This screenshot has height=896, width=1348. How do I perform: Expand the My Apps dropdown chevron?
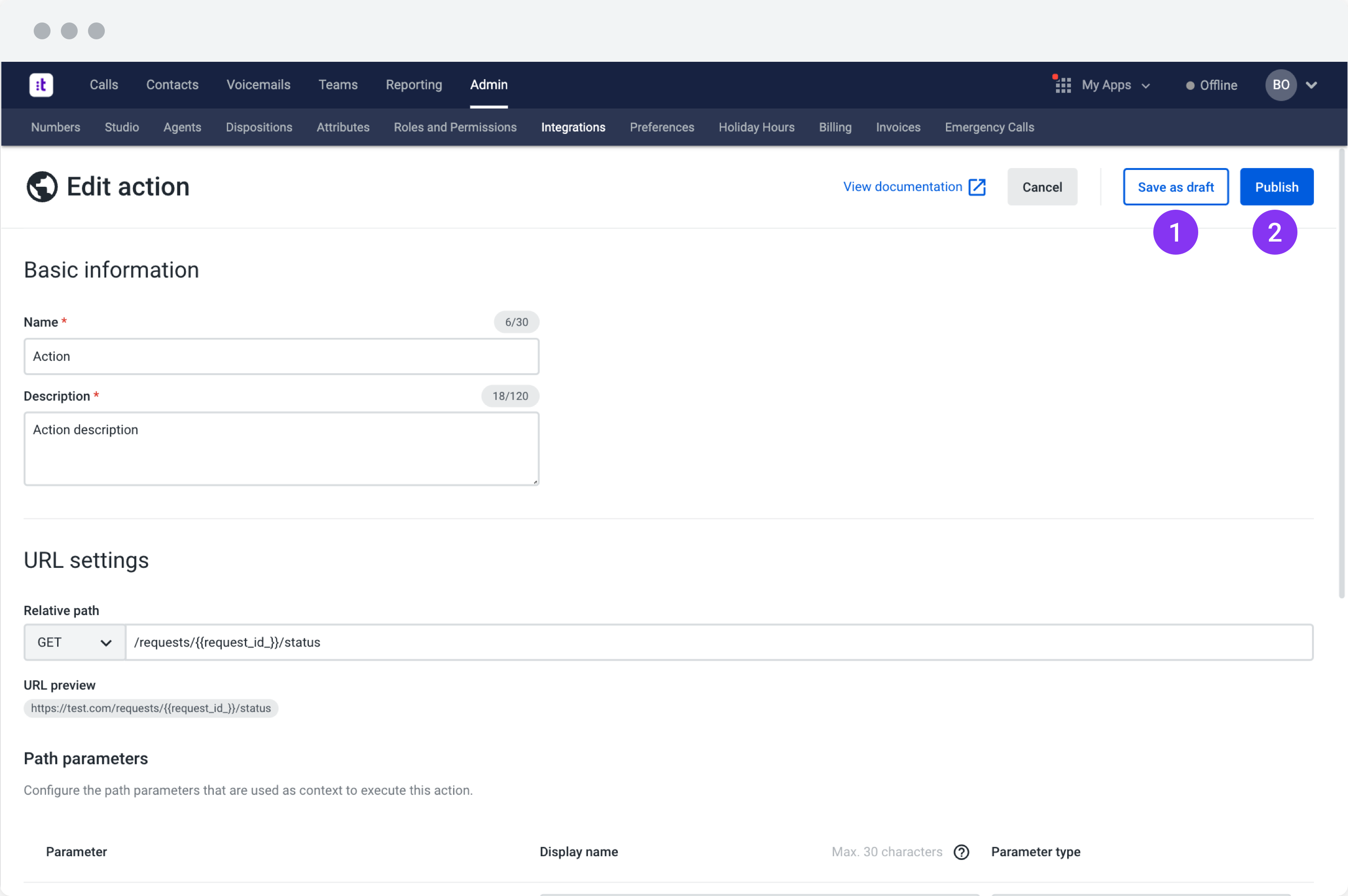[x=1145, y=86]
